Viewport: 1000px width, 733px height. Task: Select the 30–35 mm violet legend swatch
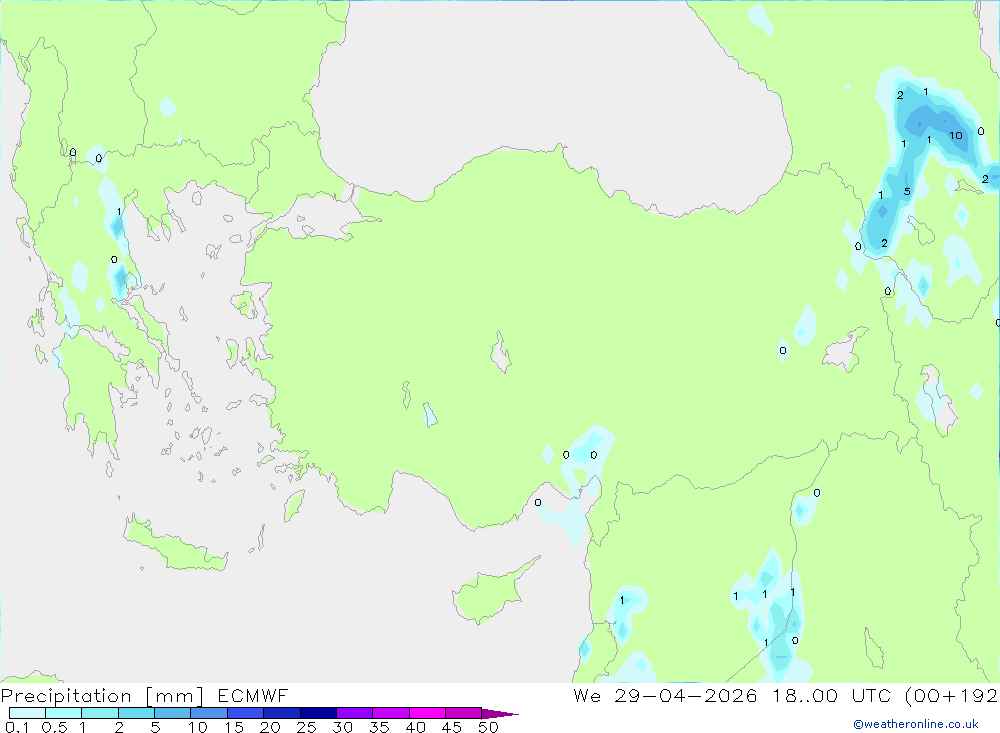pos(355,713)
